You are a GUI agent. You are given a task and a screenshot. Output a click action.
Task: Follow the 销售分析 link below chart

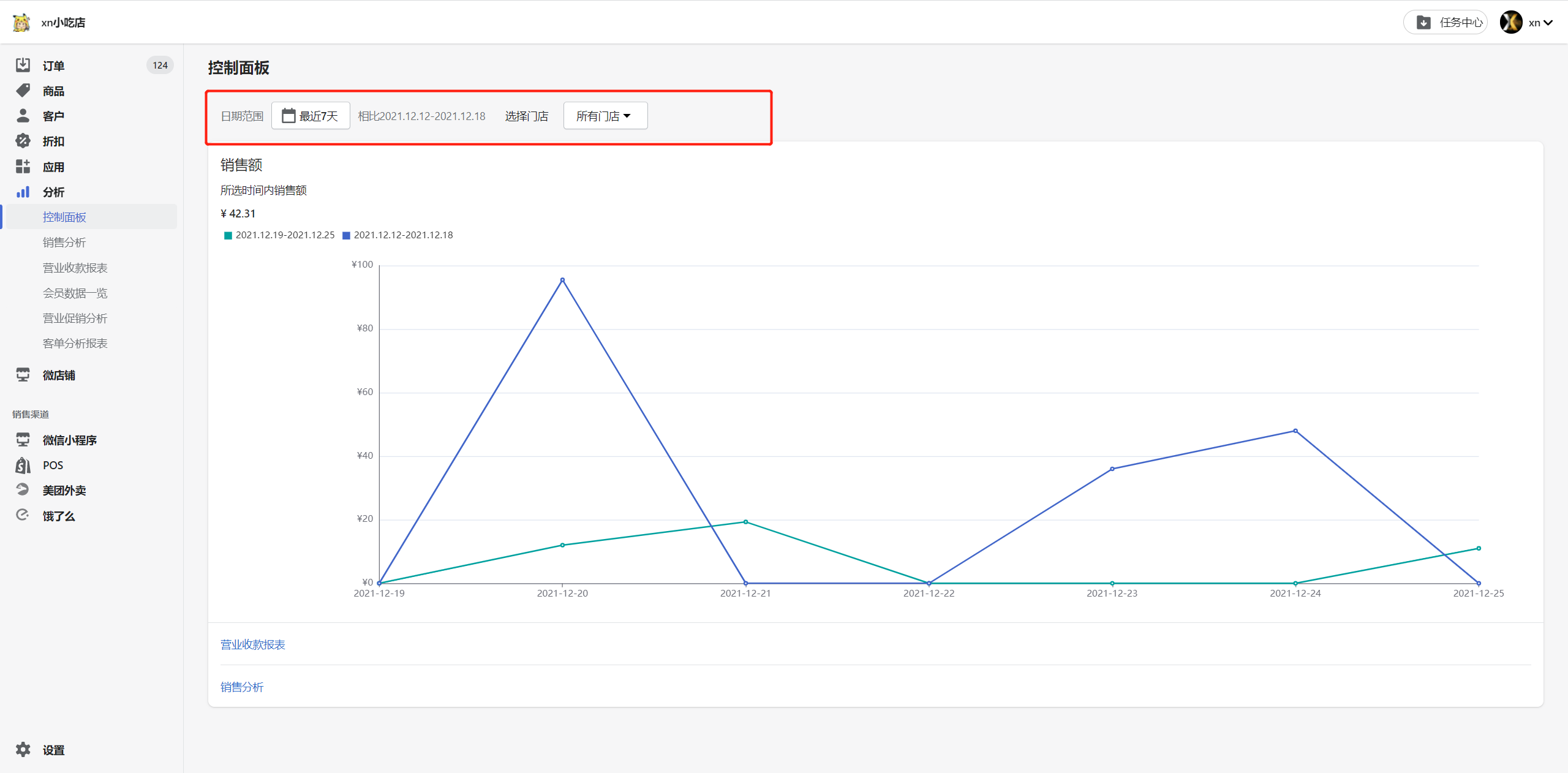pos(242,687)
